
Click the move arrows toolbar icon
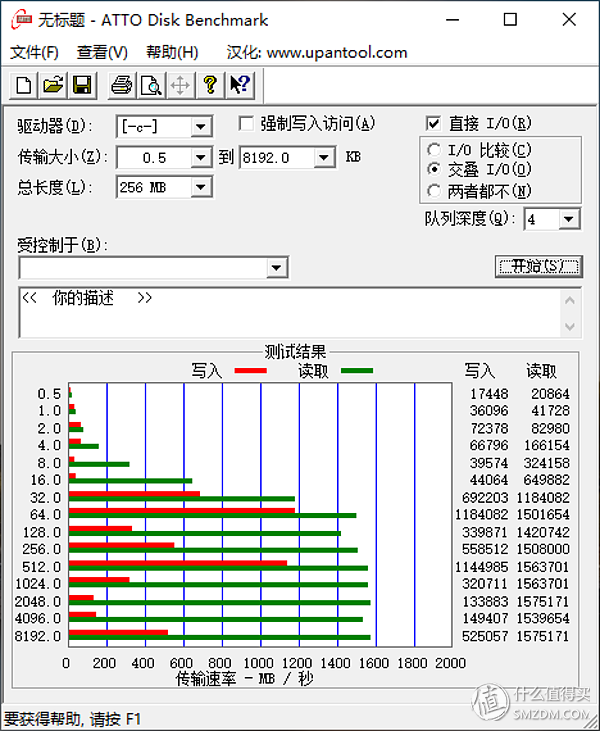point(180,85)
